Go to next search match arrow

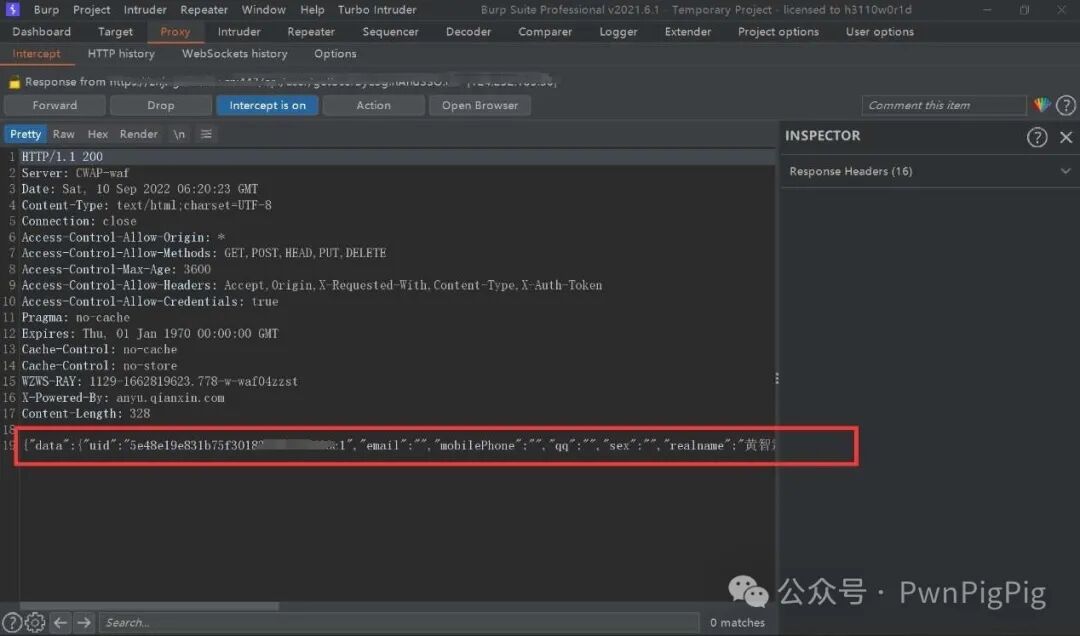coord(84,622)
